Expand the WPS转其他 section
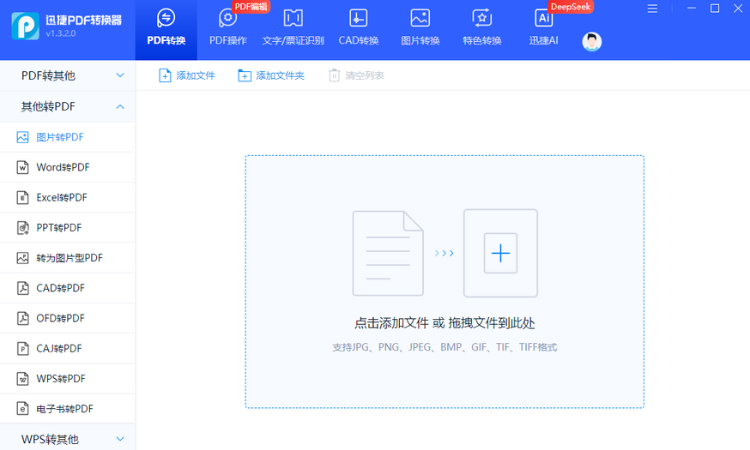This screenshot has height=450, width=750. point(67,438)
